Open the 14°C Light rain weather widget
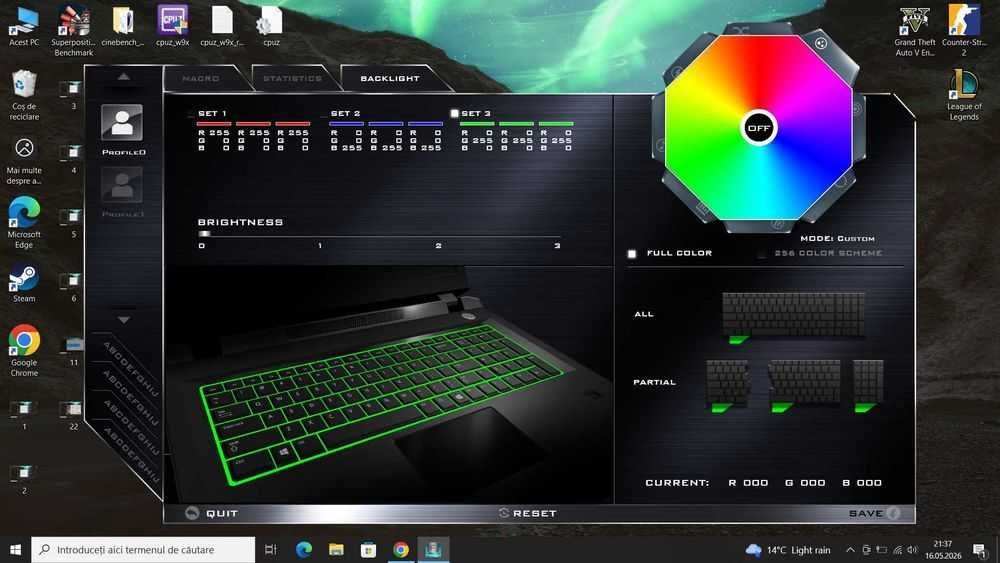The height and width of the screenshot is (563, 1000). [x=788, y=550]
